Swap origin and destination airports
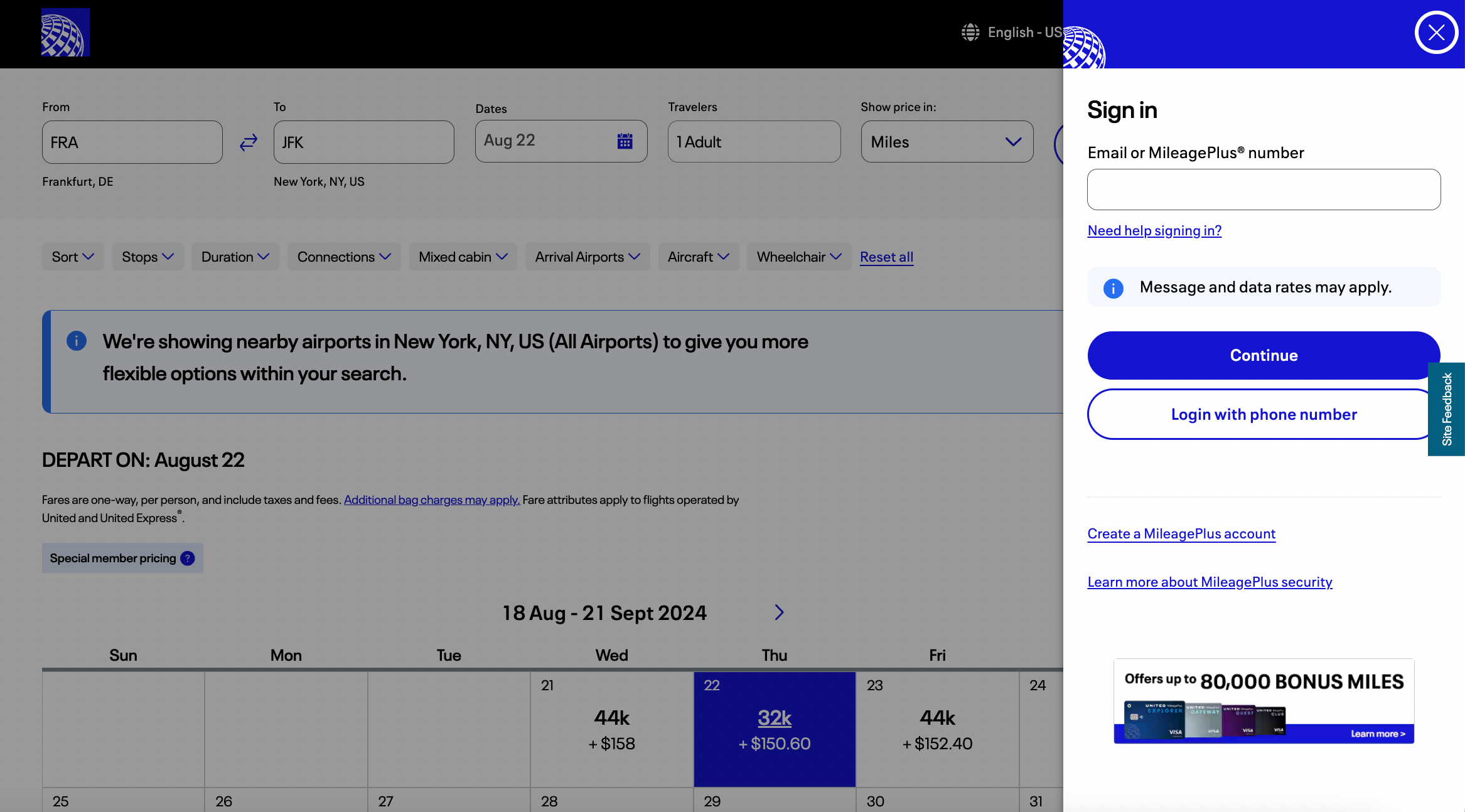 pos(249,142)
